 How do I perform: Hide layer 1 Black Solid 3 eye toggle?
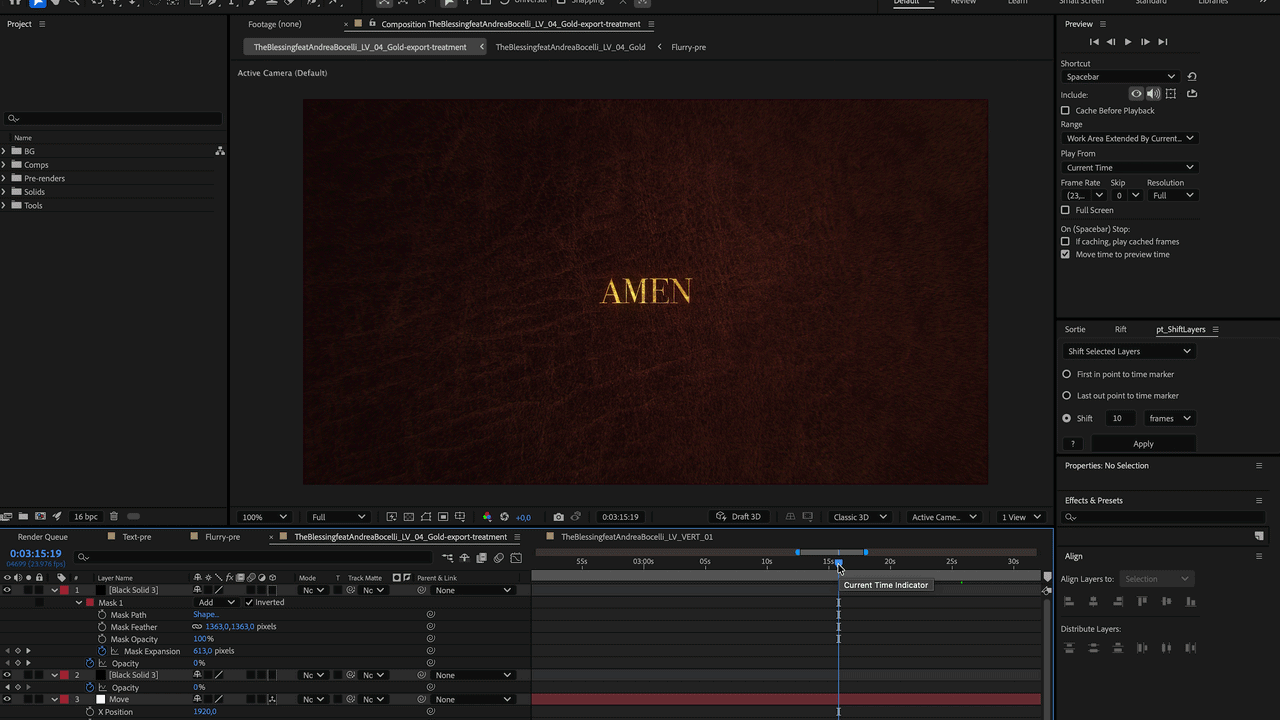7,590
